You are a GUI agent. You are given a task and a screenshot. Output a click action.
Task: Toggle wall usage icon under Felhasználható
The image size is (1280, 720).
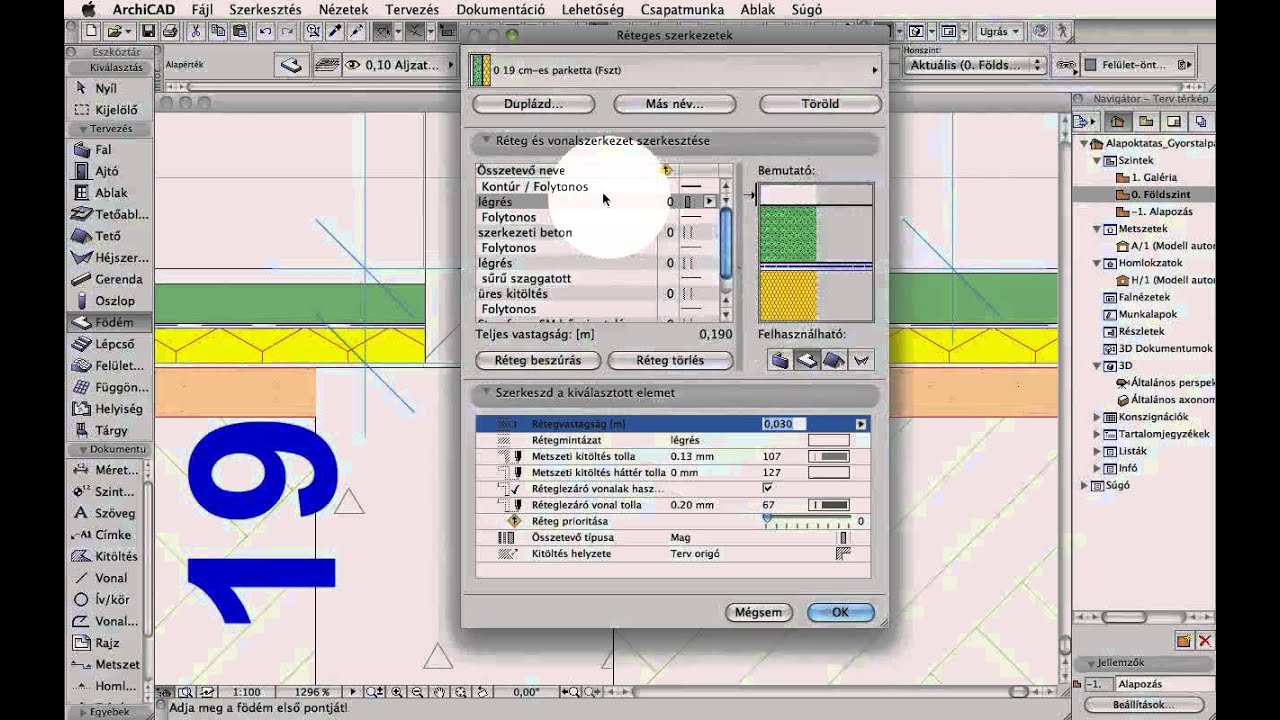click(779, 360)
